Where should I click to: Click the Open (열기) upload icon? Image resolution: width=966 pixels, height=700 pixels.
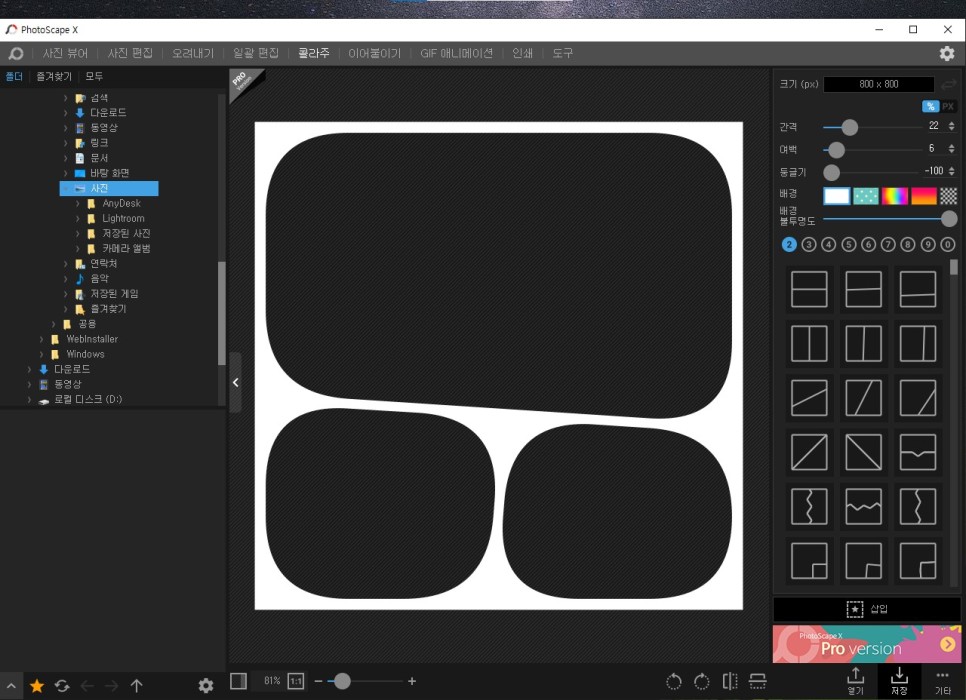[856, 681]
